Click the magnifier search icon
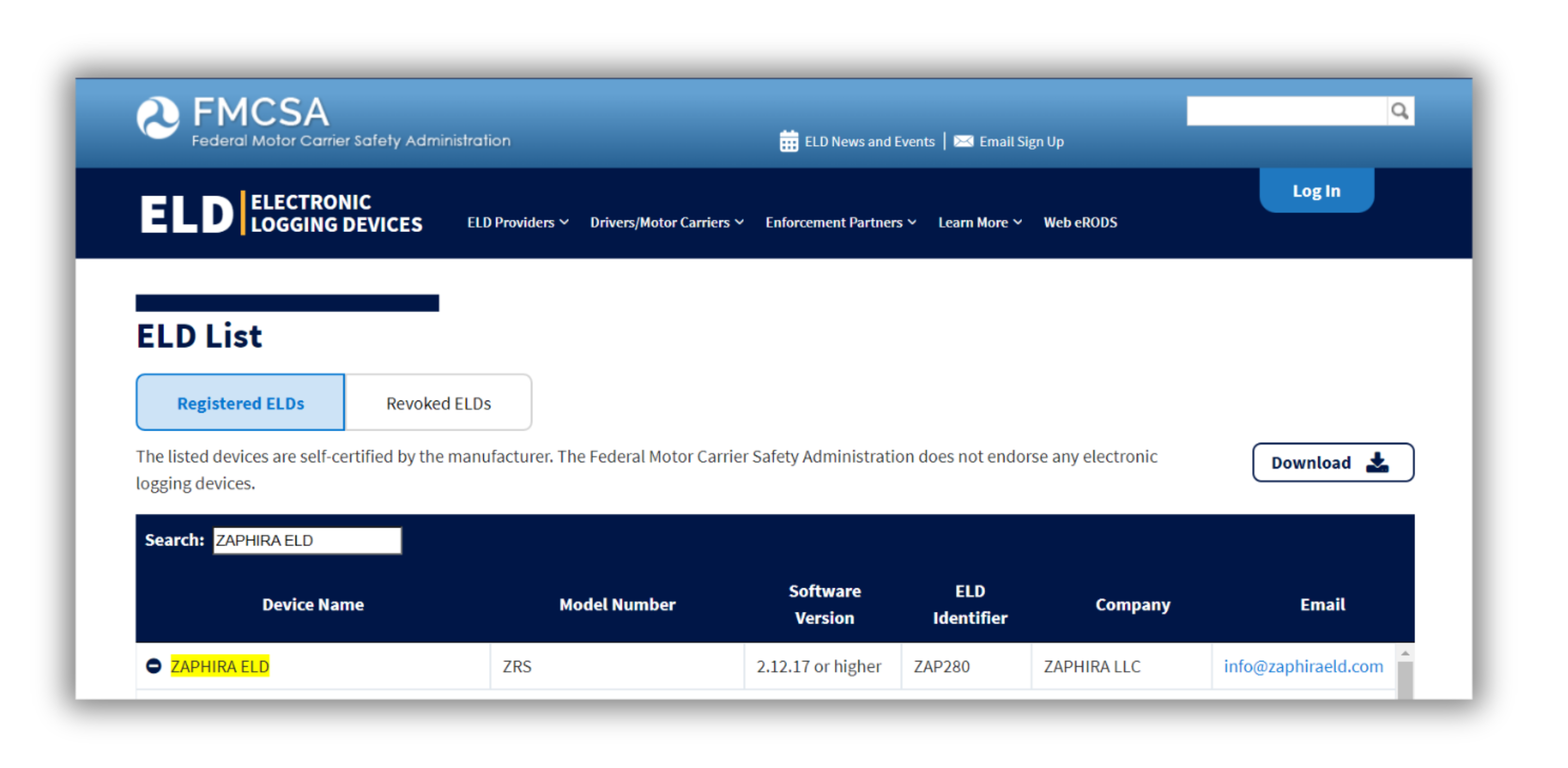 coord(1399,111)
